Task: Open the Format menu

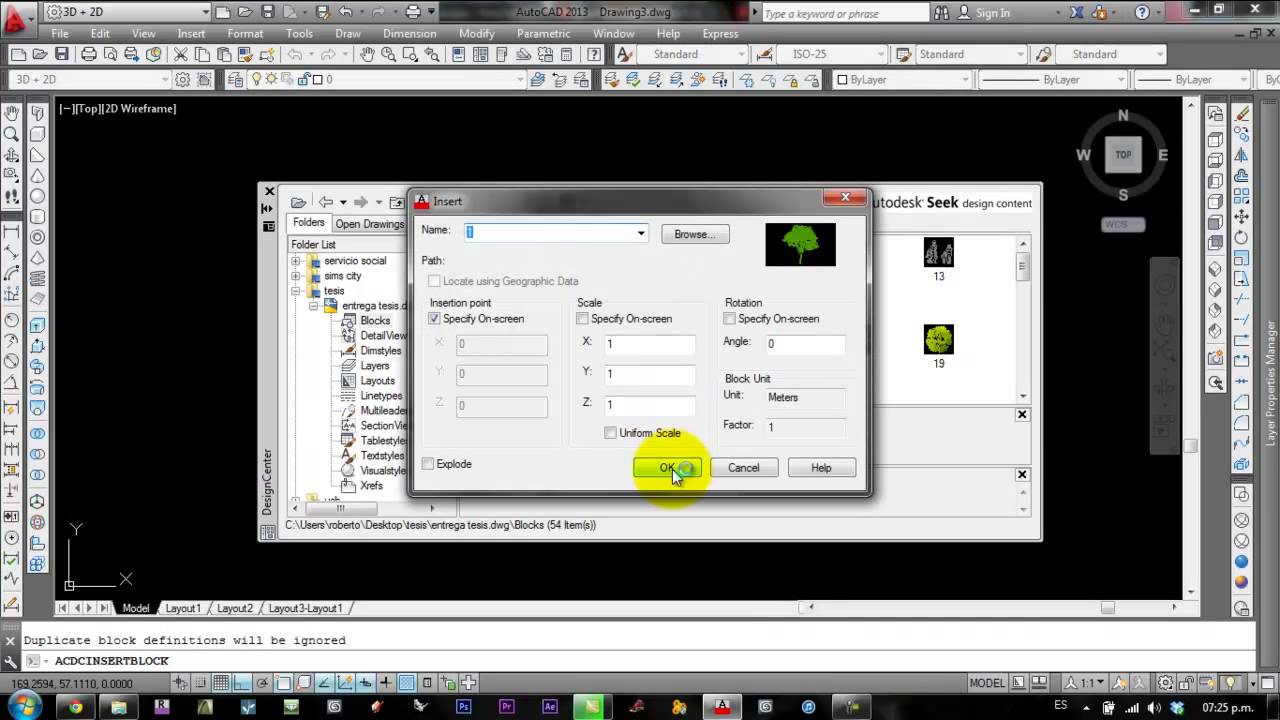Action: click(245, 33)
